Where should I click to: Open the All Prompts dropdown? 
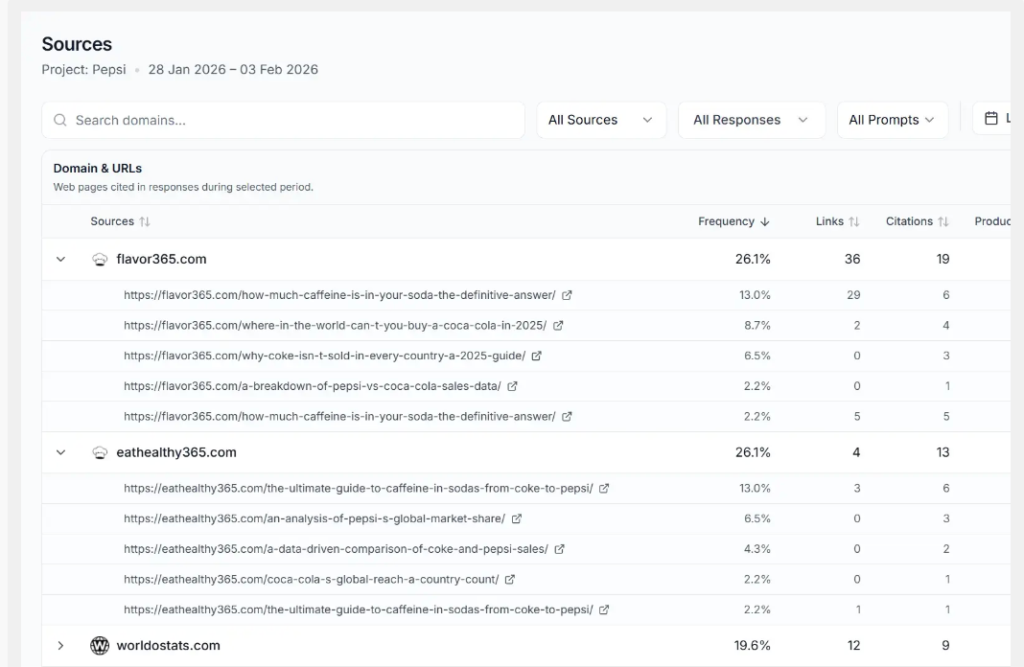tap(892, 120)
